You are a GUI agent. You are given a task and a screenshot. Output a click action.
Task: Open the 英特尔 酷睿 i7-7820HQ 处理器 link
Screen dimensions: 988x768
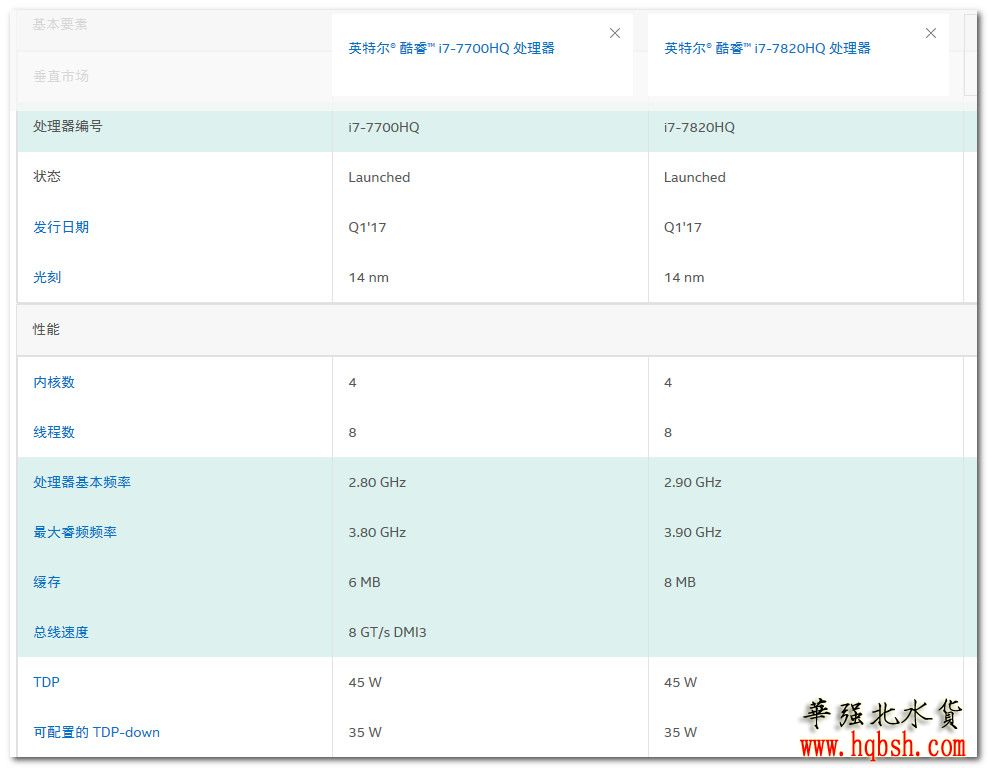[x=767, y=49]
